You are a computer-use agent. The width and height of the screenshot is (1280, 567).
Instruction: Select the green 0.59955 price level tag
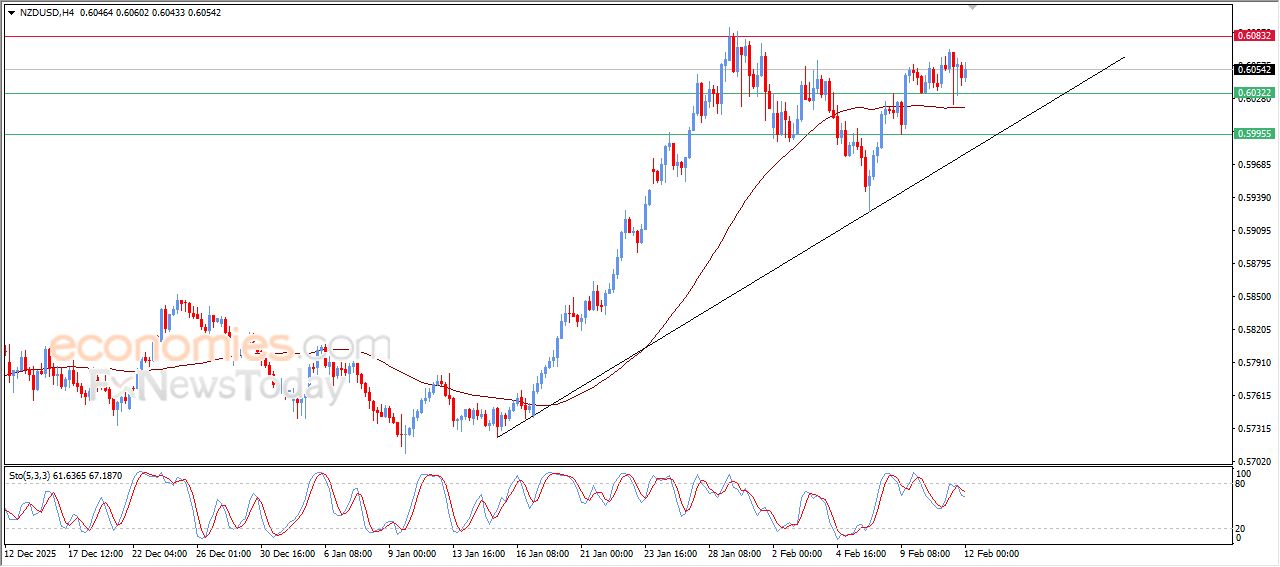pos(1254,133)
